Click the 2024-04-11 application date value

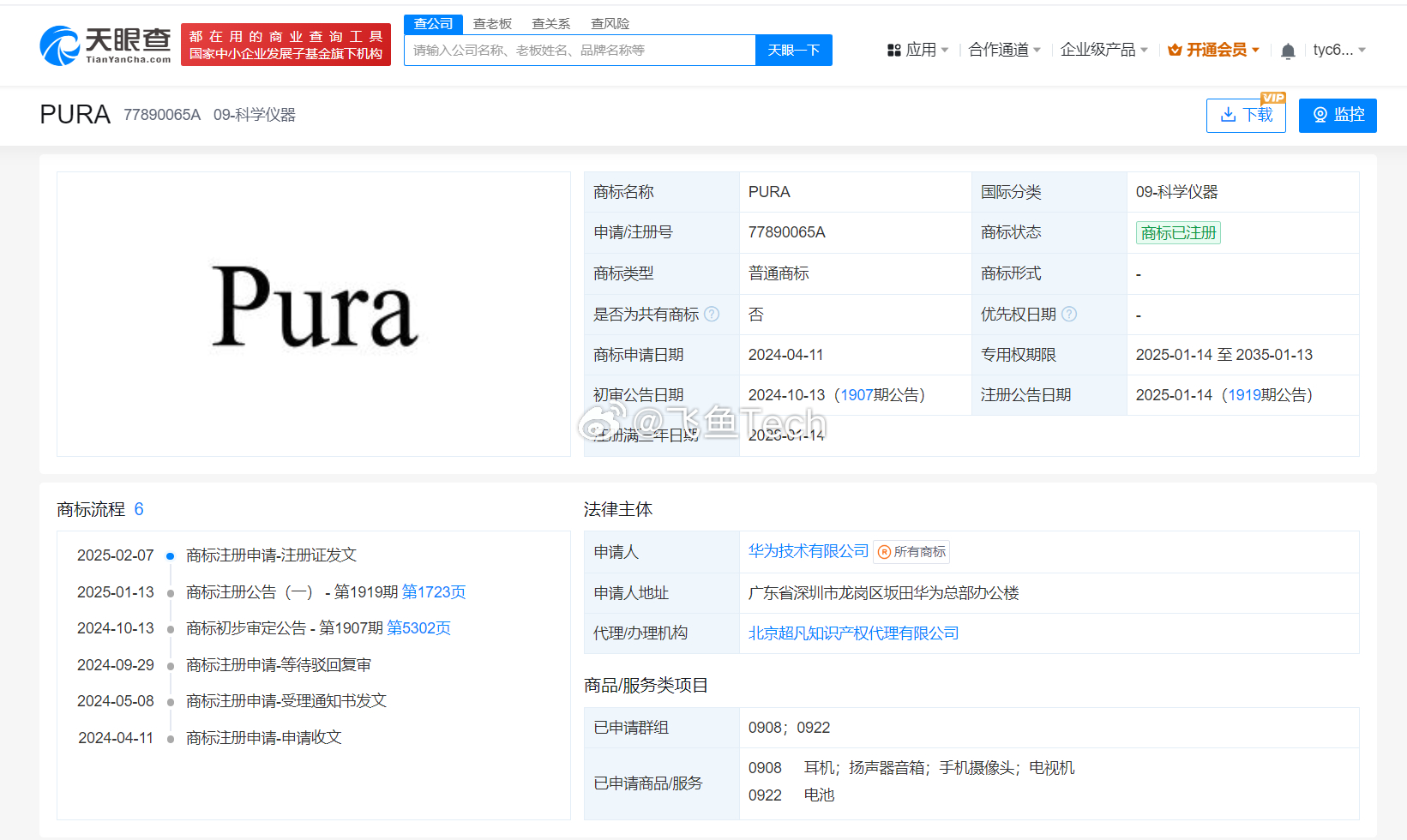(785, 355)
